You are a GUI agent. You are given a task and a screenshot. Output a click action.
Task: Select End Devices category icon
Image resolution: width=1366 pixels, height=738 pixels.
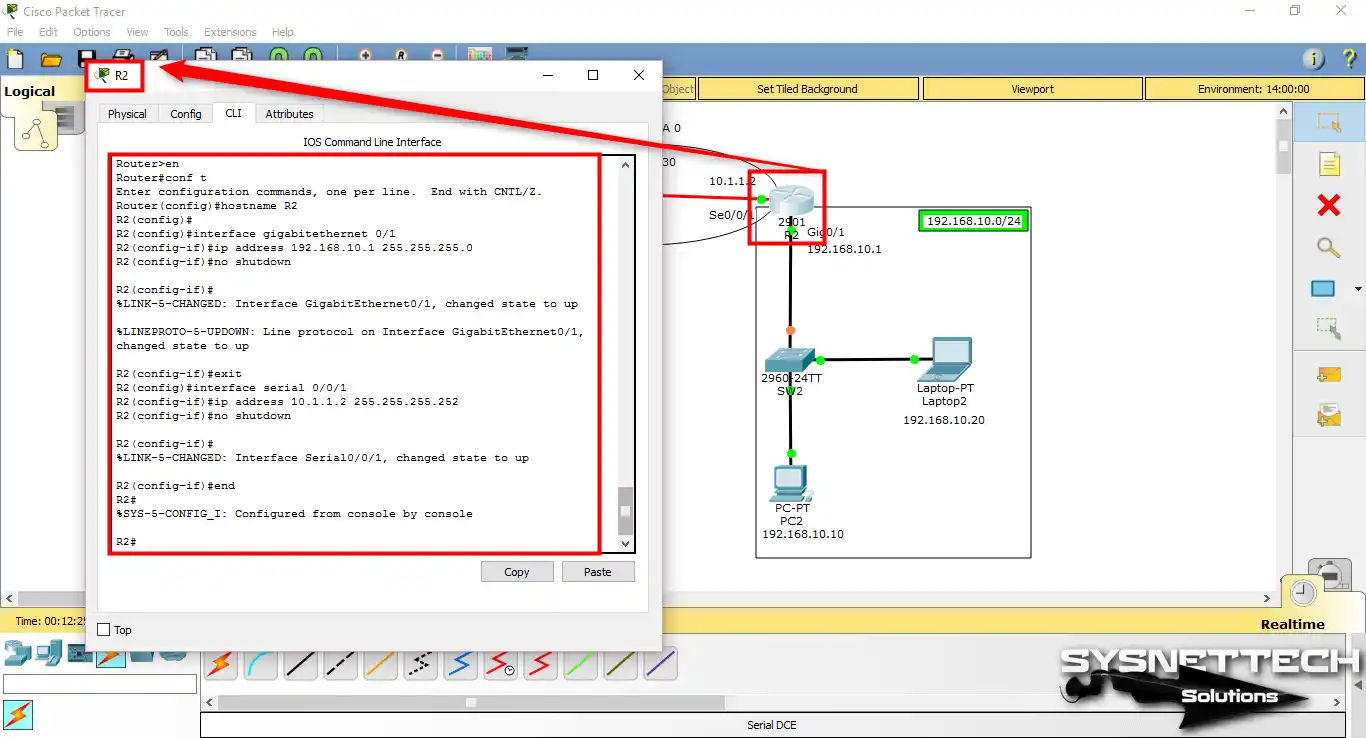click(48, 655)
